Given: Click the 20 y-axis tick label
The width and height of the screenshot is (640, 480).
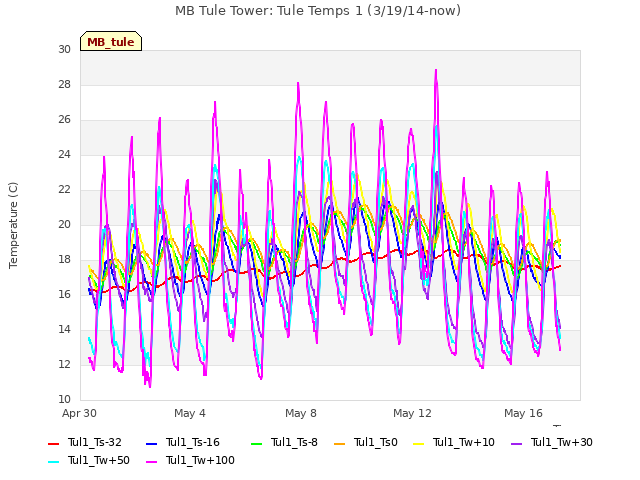Looking at the screenshot, I should (x=64, y=224).
